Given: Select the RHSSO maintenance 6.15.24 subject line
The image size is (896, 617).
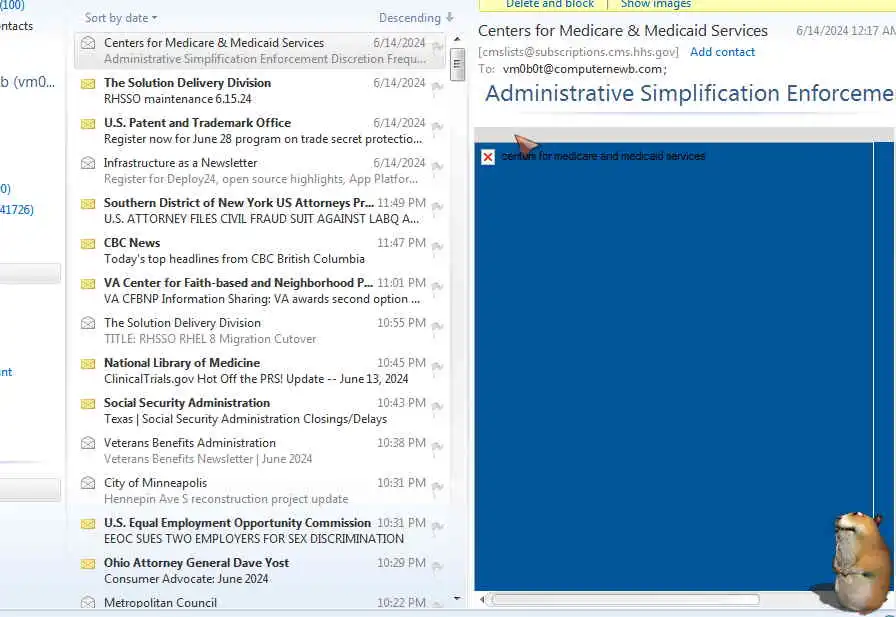Looking at the screenshot, I should pos(178,99).
